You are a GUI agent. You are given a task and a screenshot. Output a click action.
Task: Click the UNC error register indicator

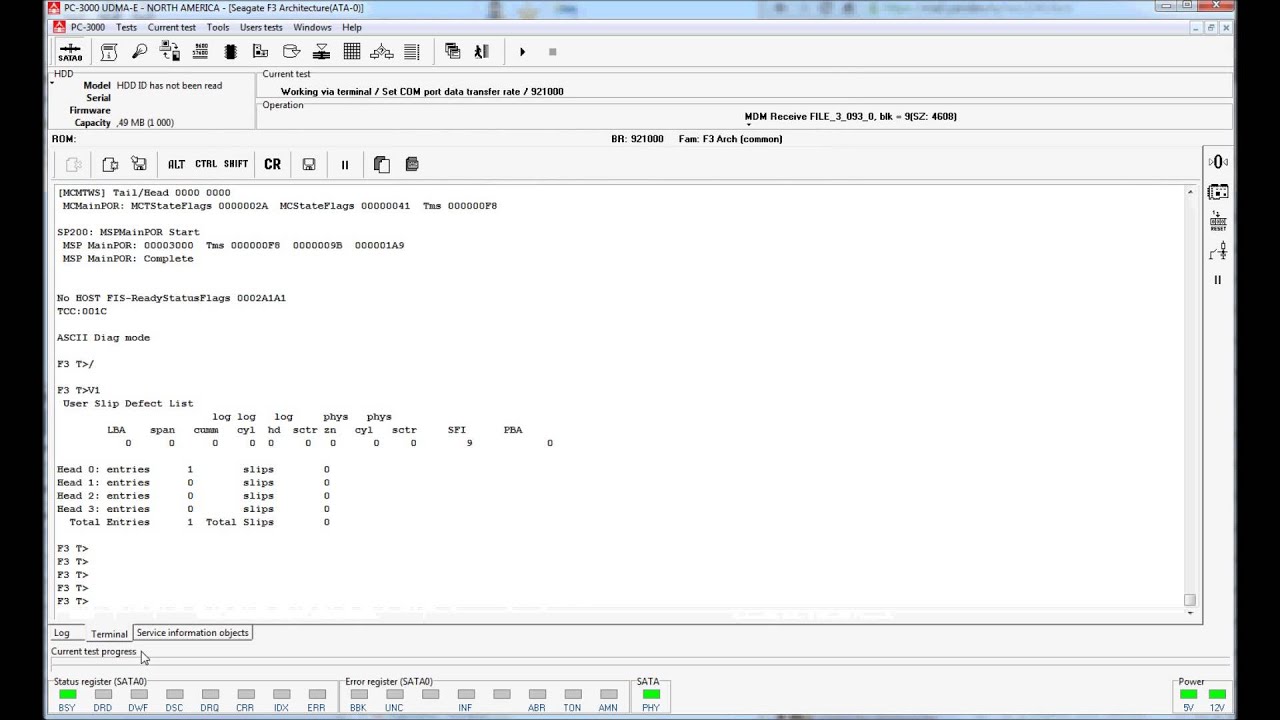[x=394, y=694]
